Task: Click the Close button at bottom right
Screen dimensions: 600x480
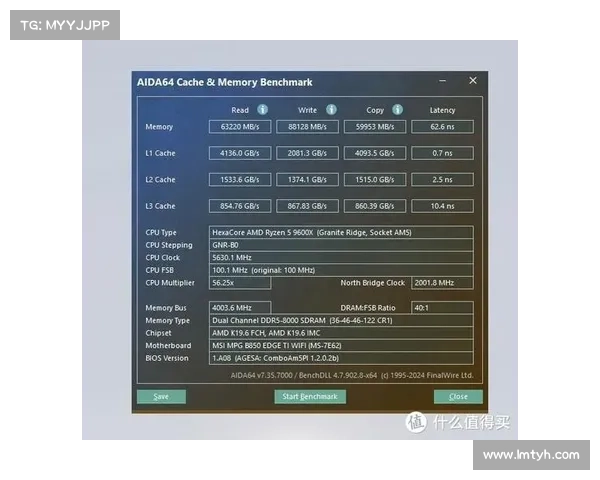Action: coord(458,397)
